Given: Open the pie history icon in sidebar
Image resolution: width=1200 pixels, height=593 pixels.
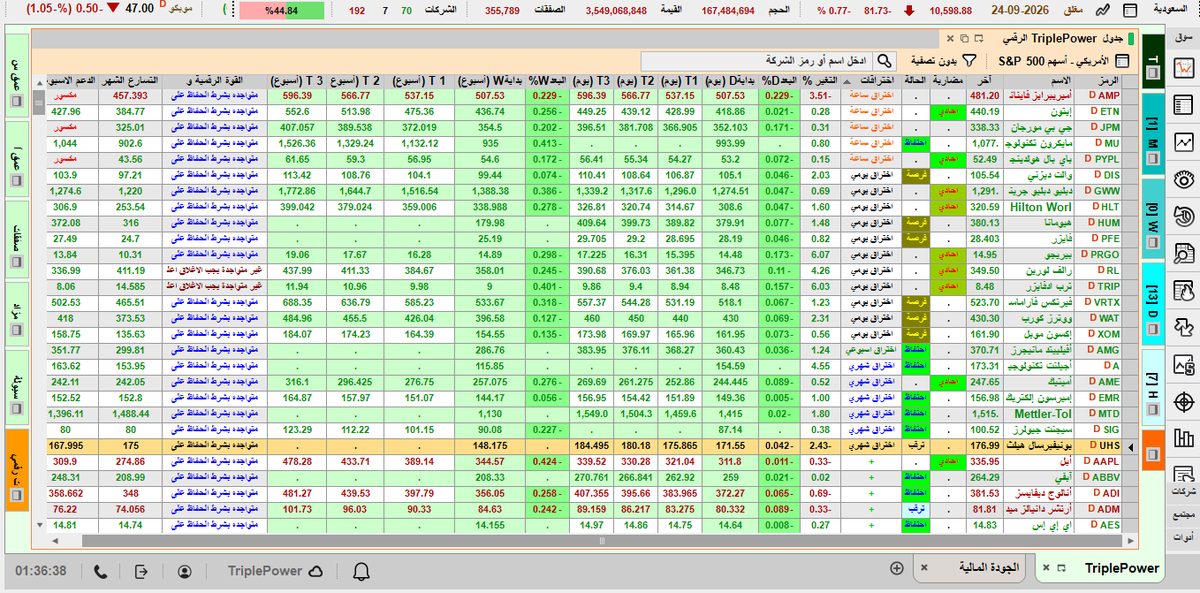Looking at the screenshot, I should coord(1185,216).
